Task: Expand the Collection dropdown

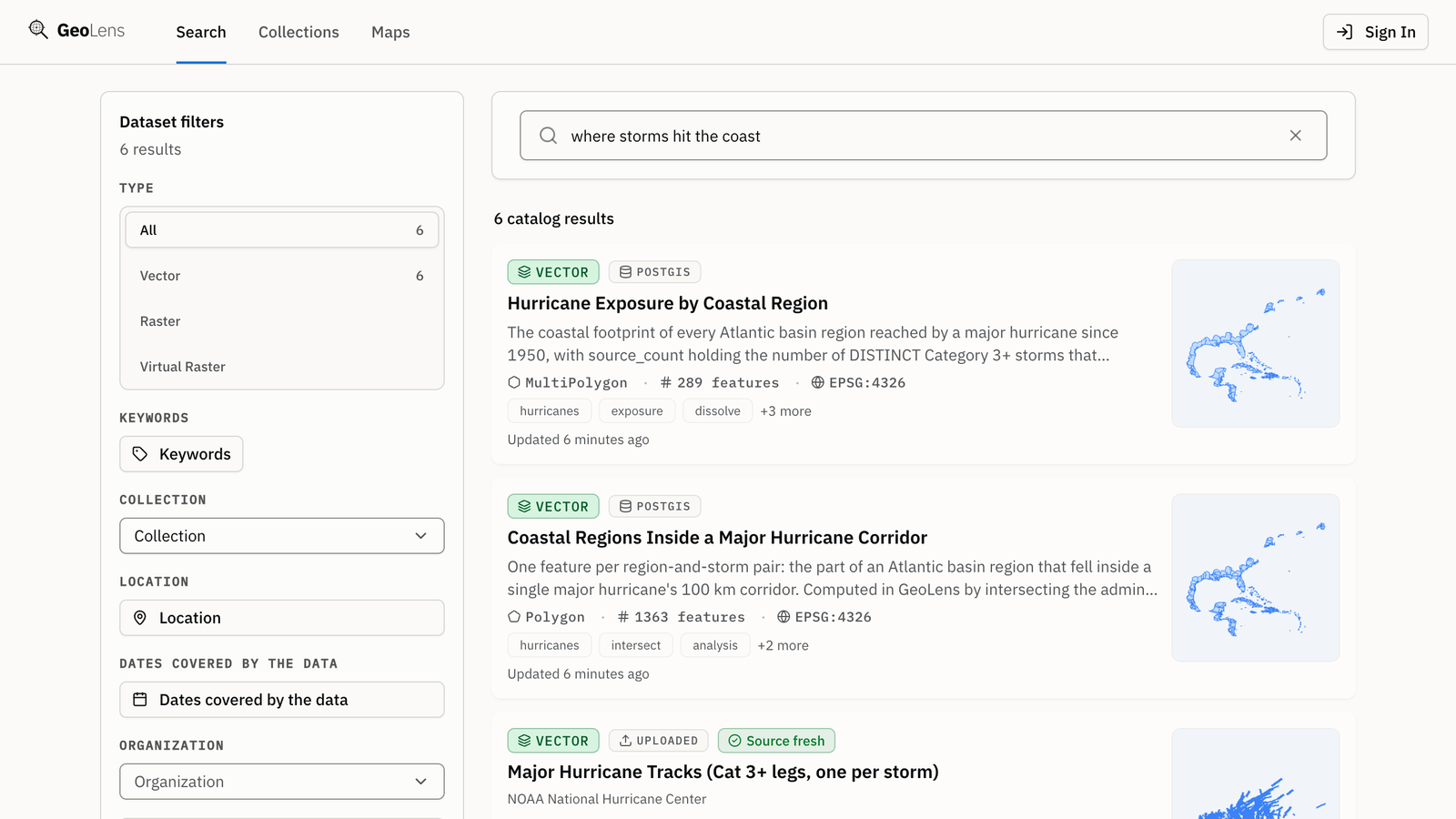Action: [282, 536]
